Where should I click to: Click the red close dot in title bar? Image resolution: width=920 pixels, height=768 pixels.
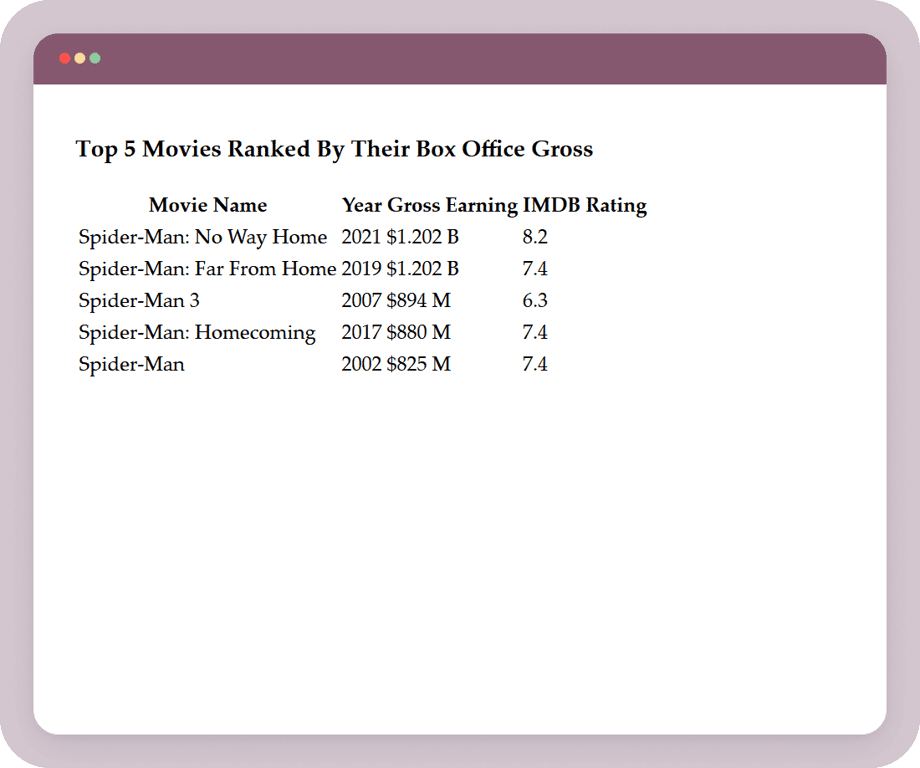point(65,58)
